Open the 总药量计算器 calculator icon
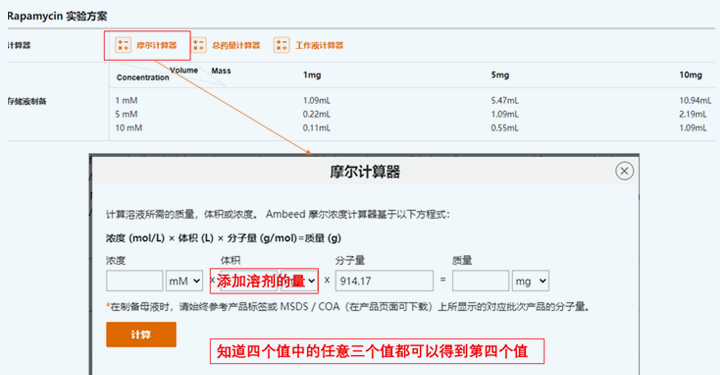 pyautogui.click(x=199, y=45)
